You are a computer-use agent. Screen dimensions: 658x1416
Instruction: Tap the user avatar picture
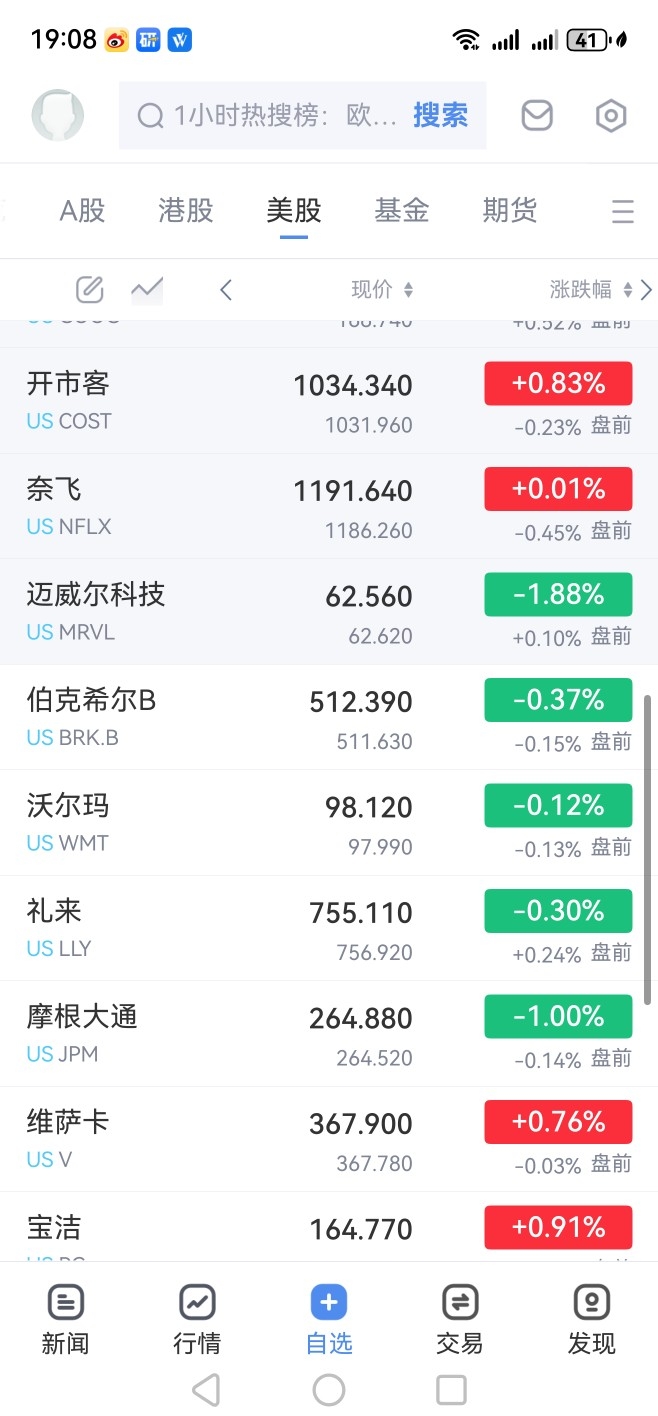[58, 115]
